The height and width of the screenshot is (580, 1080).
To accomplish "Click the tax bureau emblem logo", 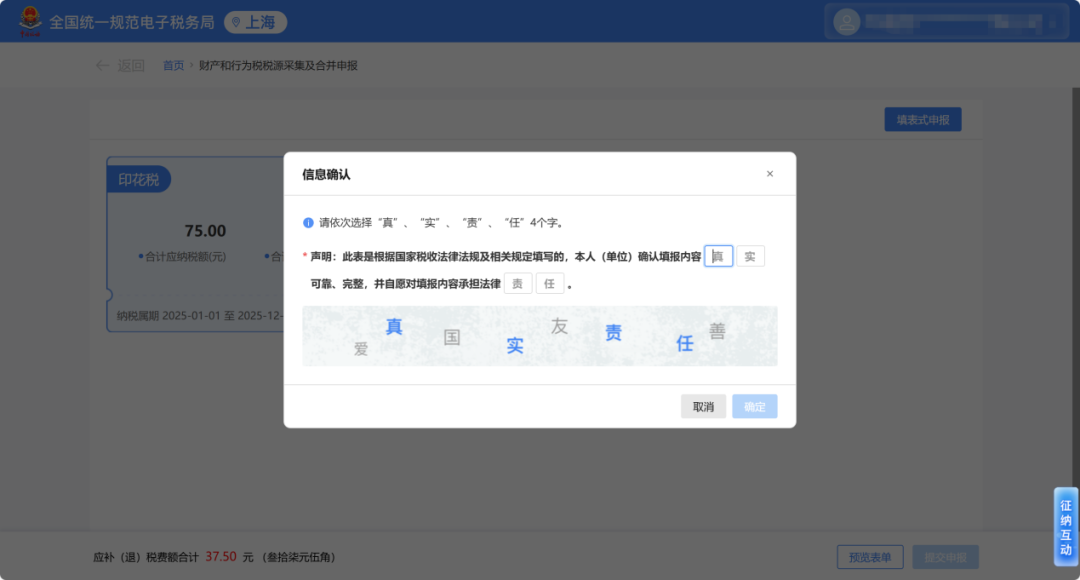I will (x=30, y=21).
